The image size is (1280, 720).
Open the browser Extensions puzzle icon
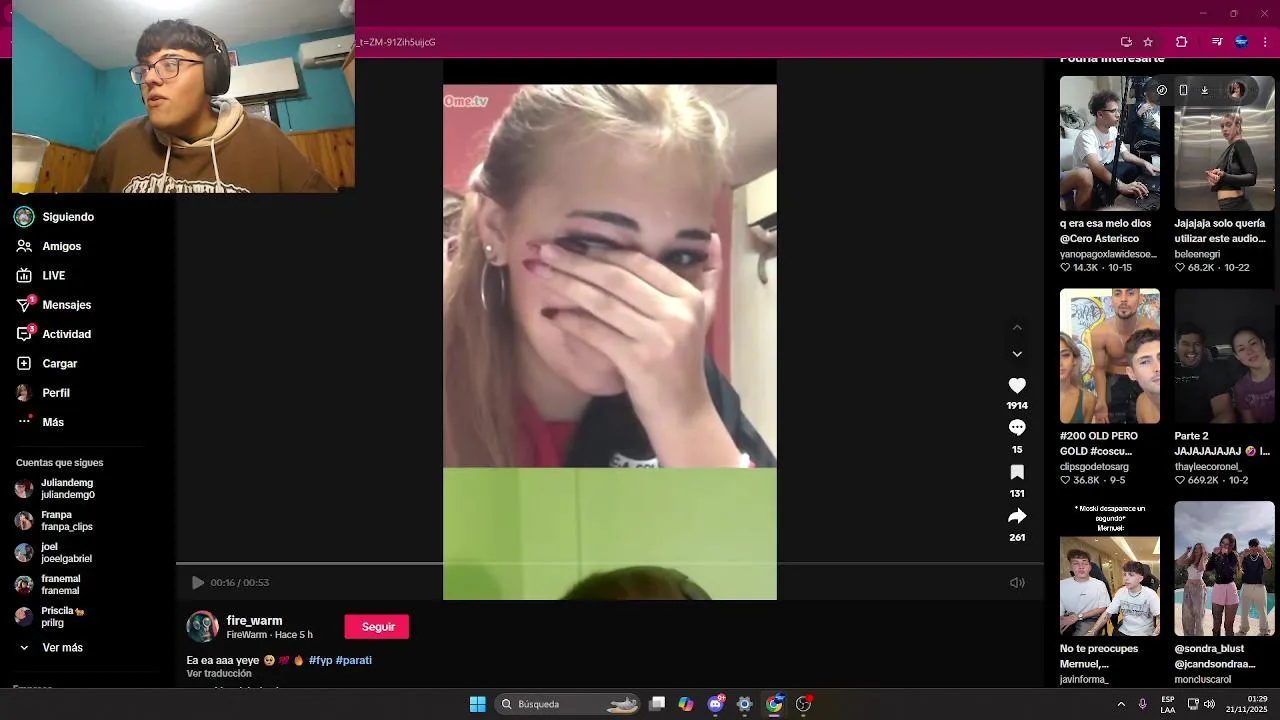[1181, 42]
